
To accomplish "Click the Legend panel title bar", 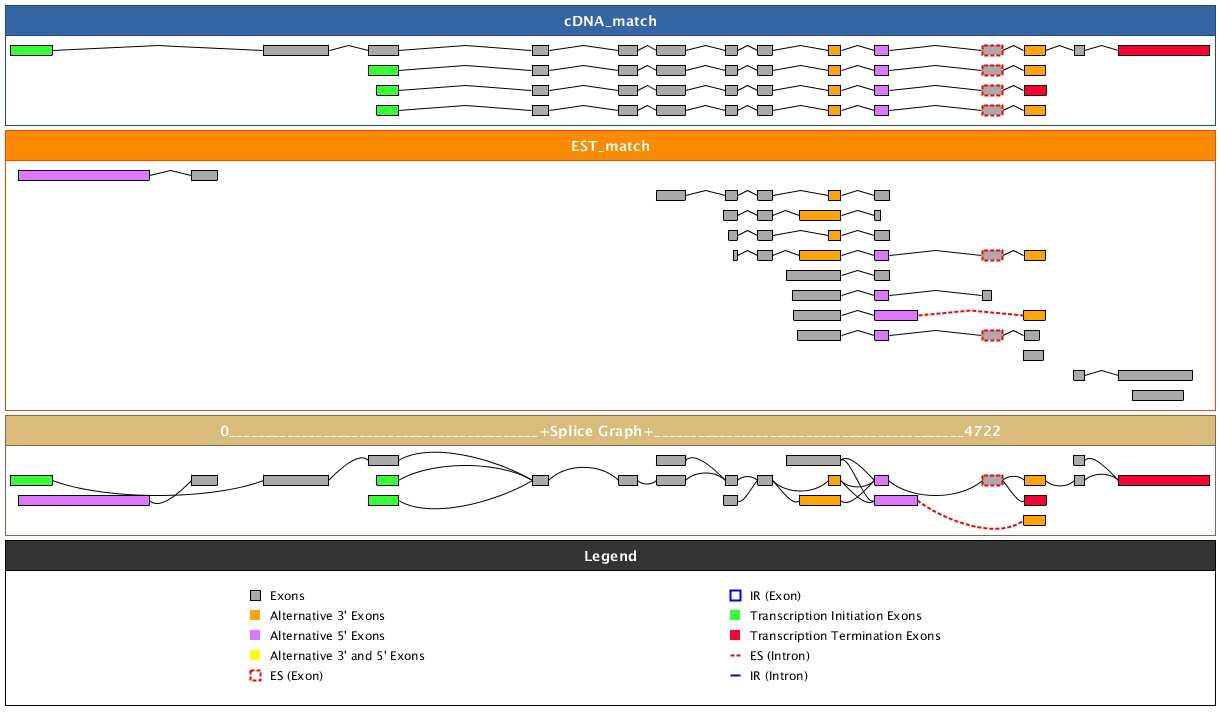I will pos(610,556).
